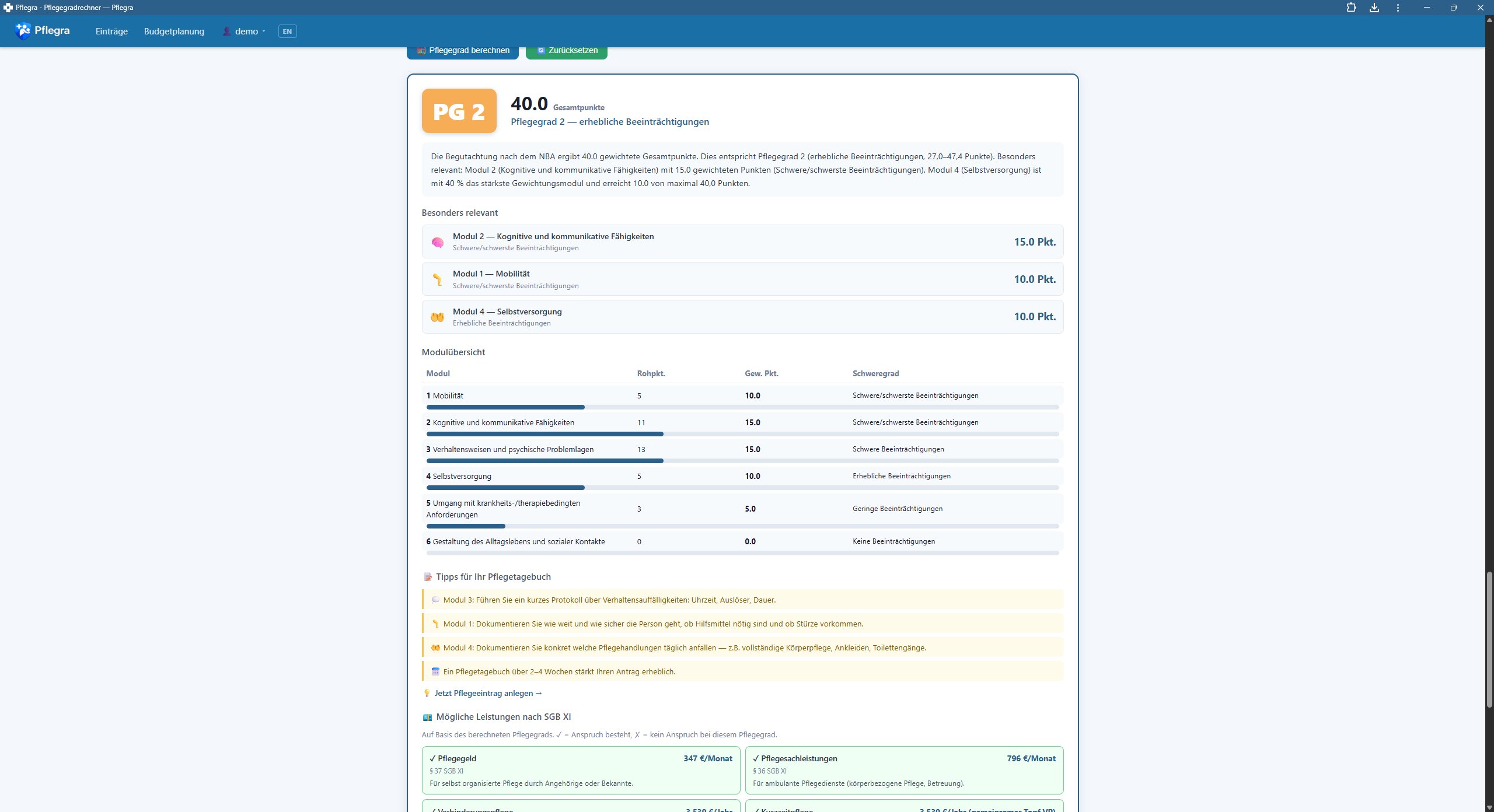Click the lightbulb icon before Pflegeeintrag link

[427, 693]
